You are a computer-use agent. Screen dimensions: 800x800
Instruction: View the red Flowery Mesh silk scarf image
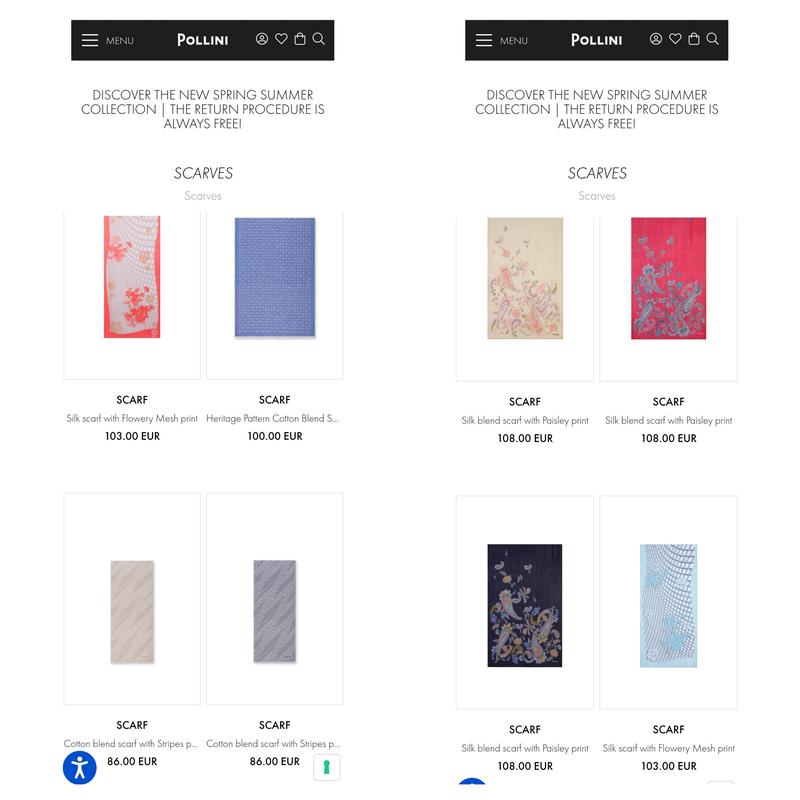point(132,277)
